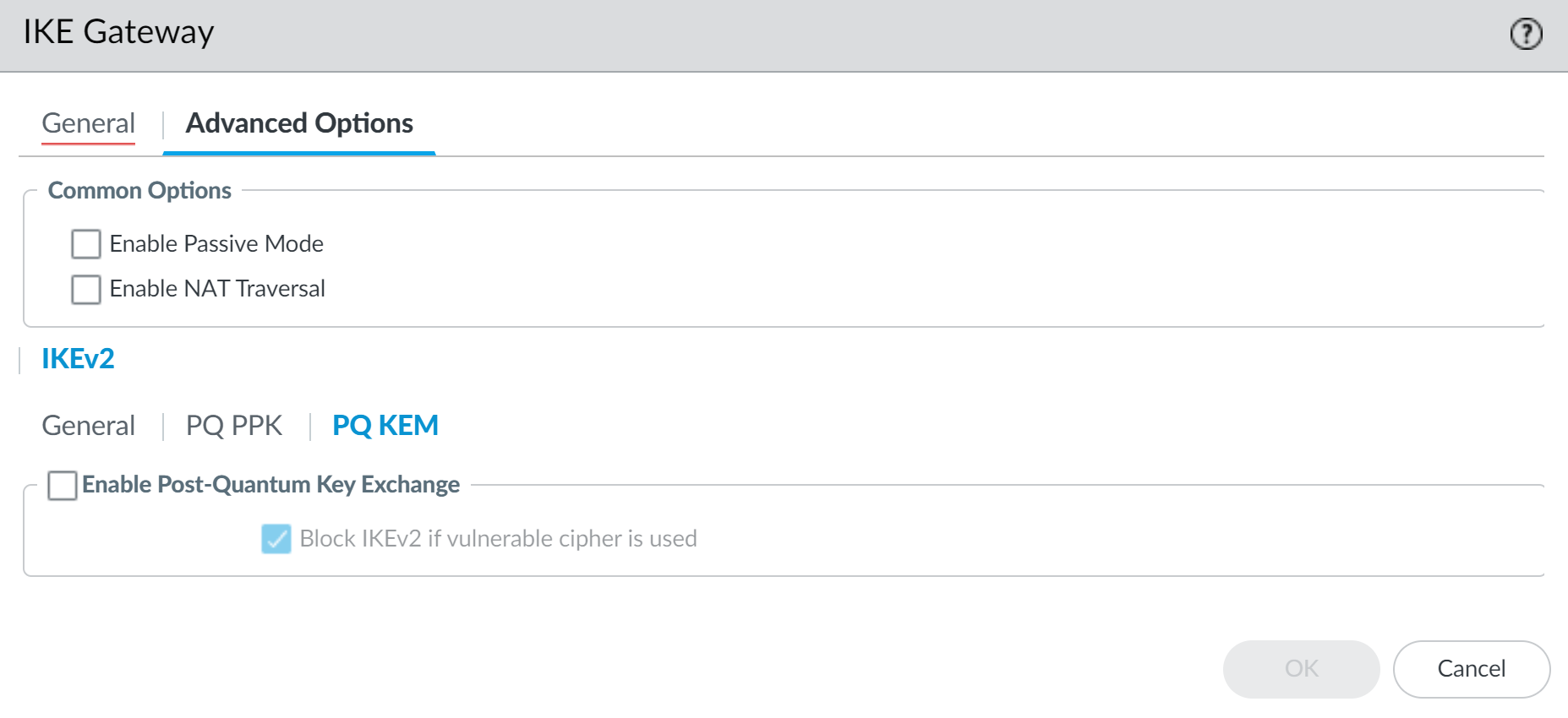Image resolution: width=1568 pixels, height=718 pixels.
Task: Click the blue underline beneath Advanced Options
Action: click(299, 154)
